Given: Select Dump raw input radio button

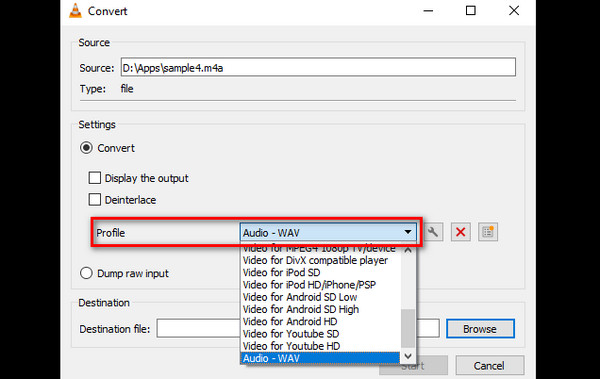Looking at the screenshot, I should 86,273.
